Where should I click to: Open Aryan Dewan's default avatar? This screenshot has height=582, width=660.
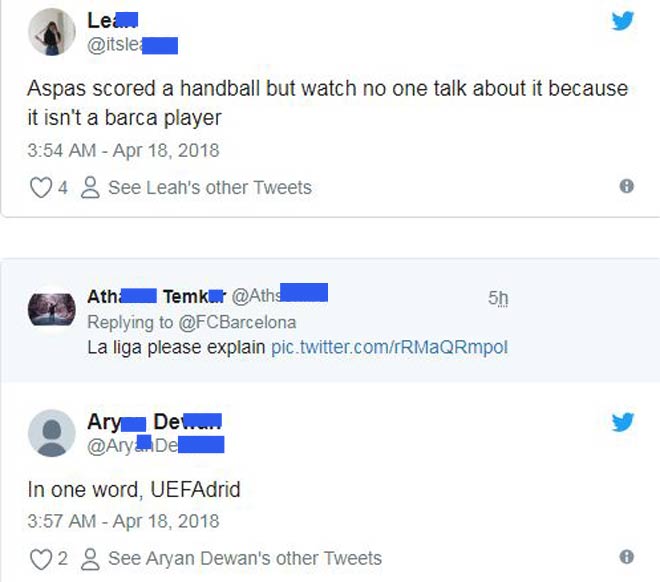tap(52, 434)
